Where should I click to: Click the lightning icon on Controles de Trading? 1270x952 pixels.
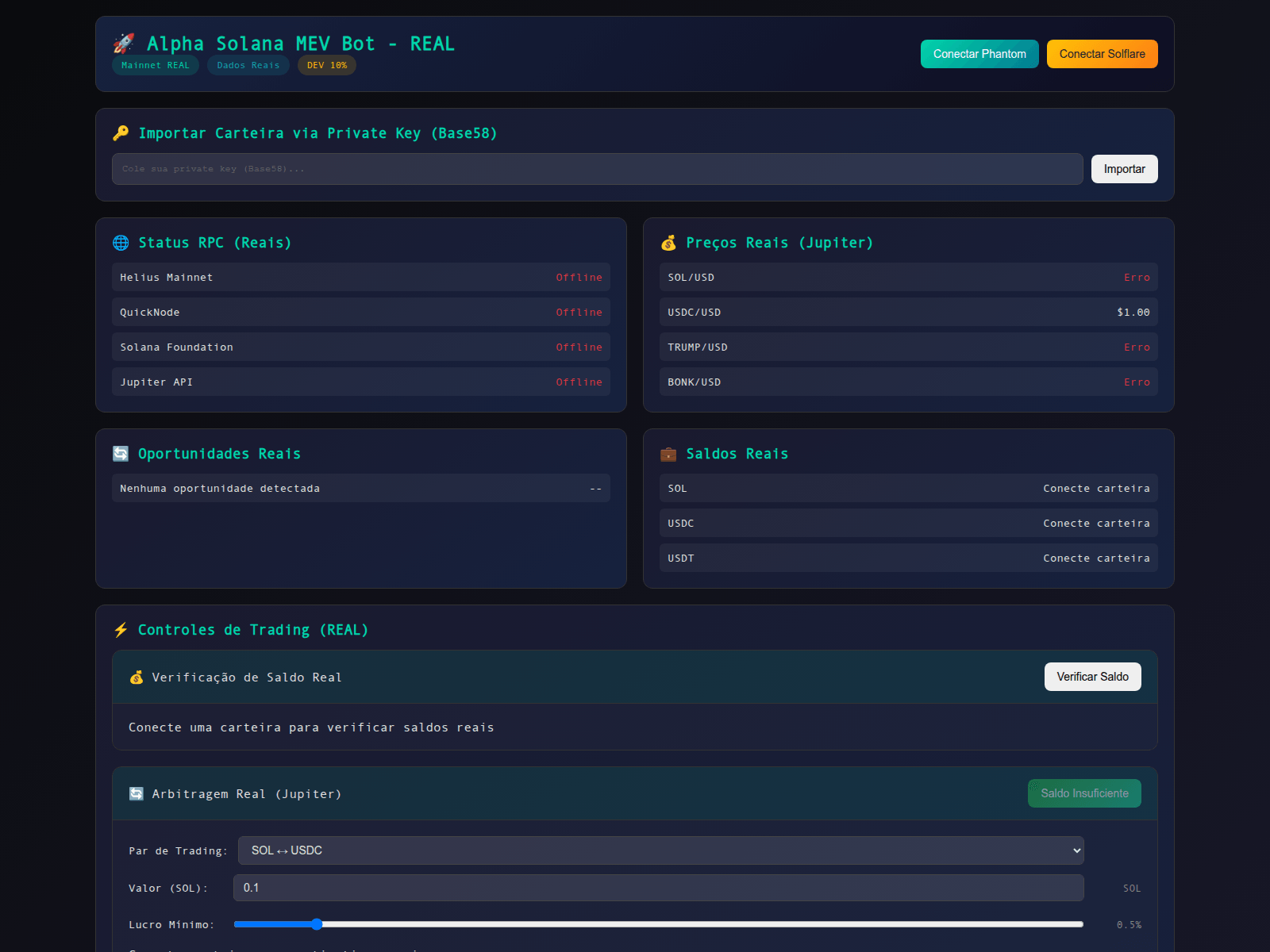[x=121, y=629]
